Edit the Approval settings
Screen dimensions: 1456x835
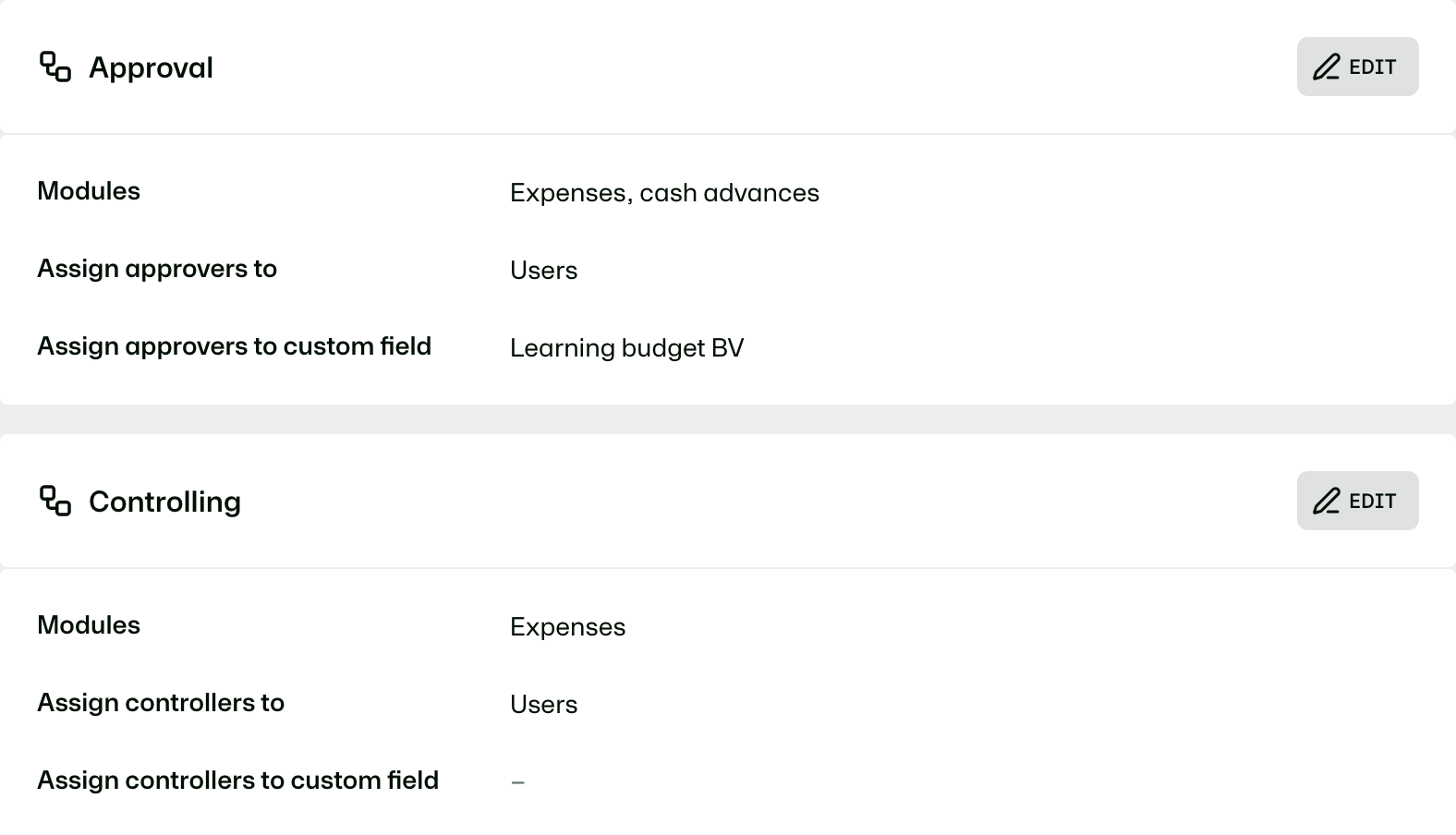click(1357, 67)
